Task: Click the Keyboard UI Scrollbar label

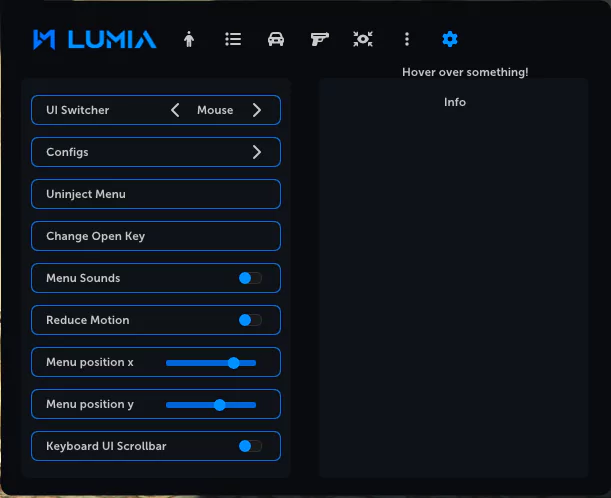Action: (x=106, y=446)
